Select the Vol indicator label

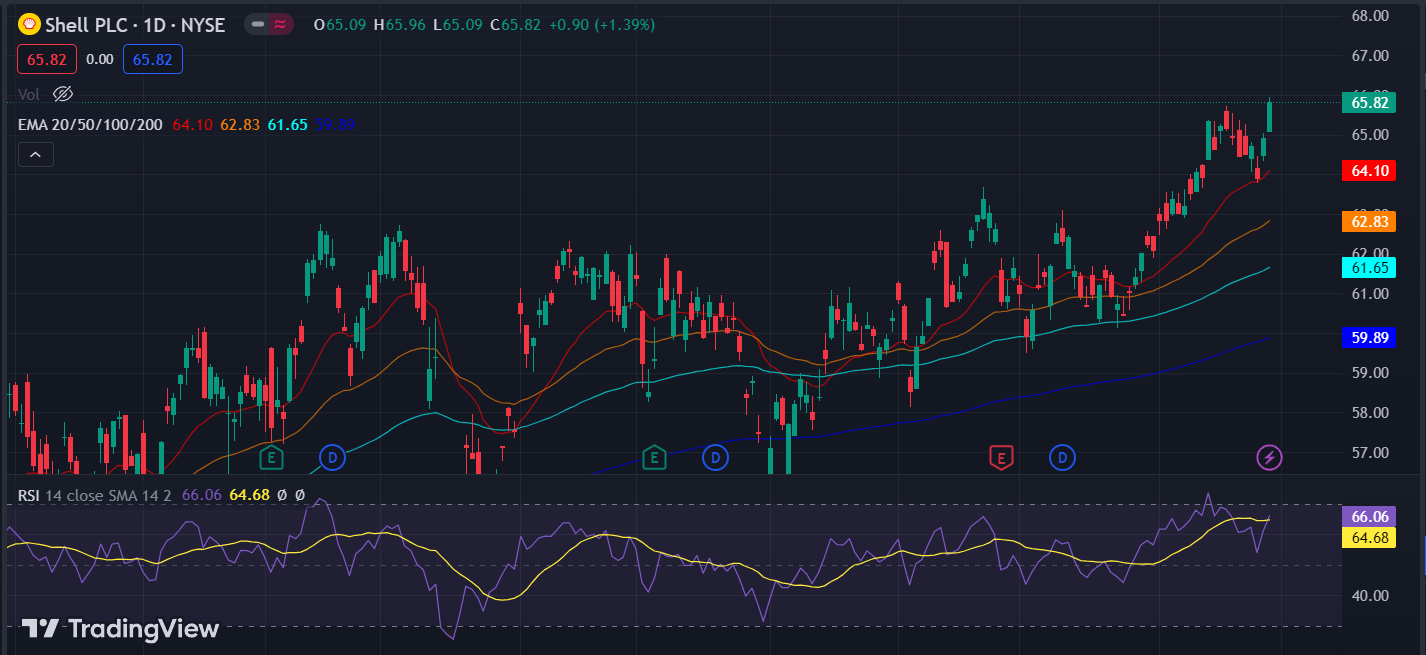click(x=29, y=94)
